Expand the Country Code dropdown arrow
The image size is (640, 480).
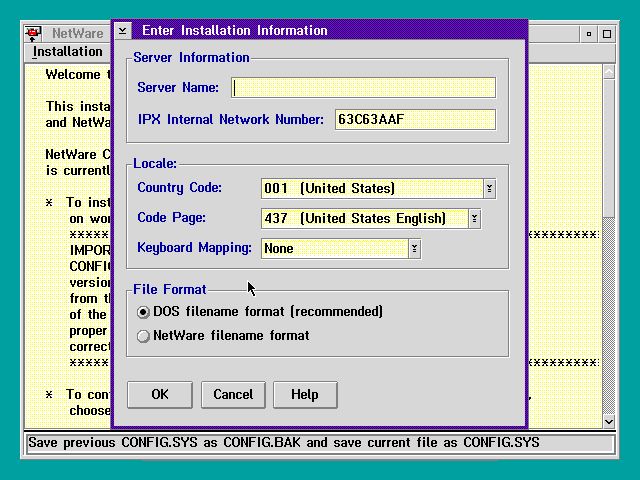coord(489,189)
